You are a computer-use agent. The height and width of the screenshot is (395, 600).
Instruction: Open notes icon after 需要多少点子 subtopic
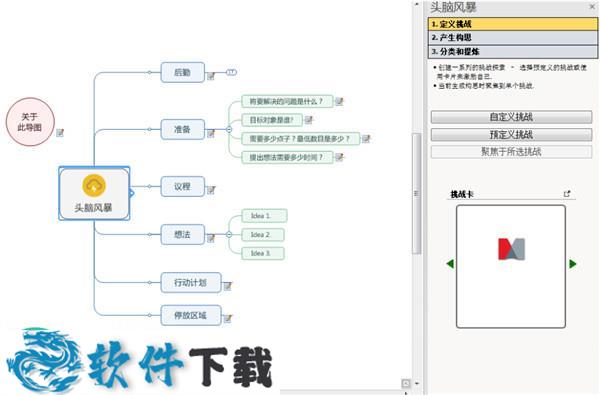point(366,138)
